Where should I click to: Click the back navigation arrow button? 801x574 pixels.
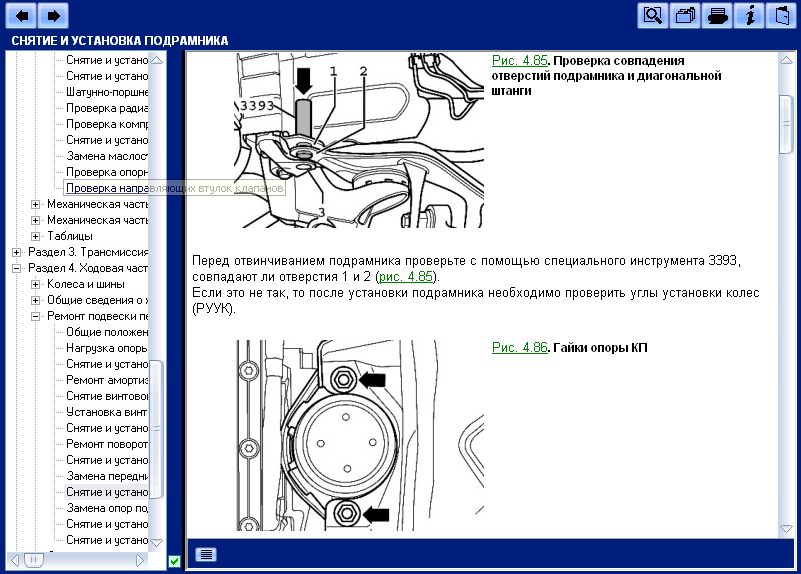pyautogui.click(x=22, y=15)
